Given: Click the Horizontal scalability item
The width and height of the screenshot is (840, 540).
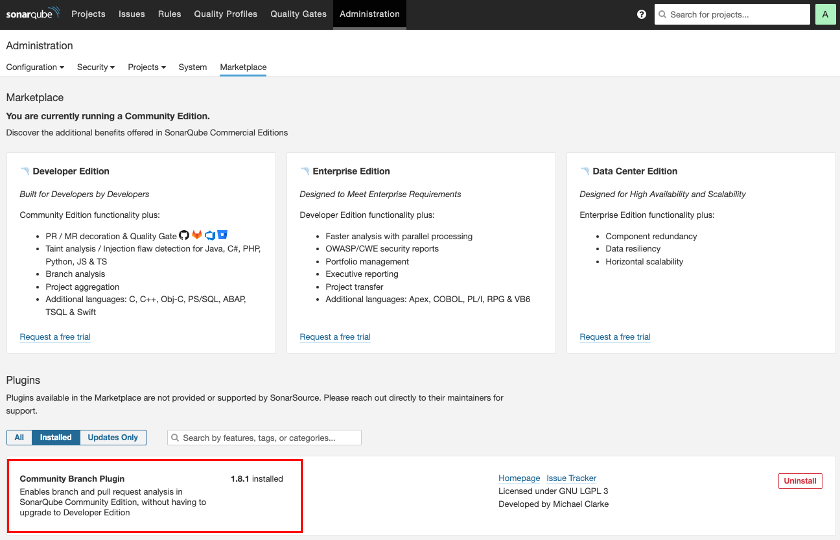Looking at the screenshot, I should coord(644,261).
